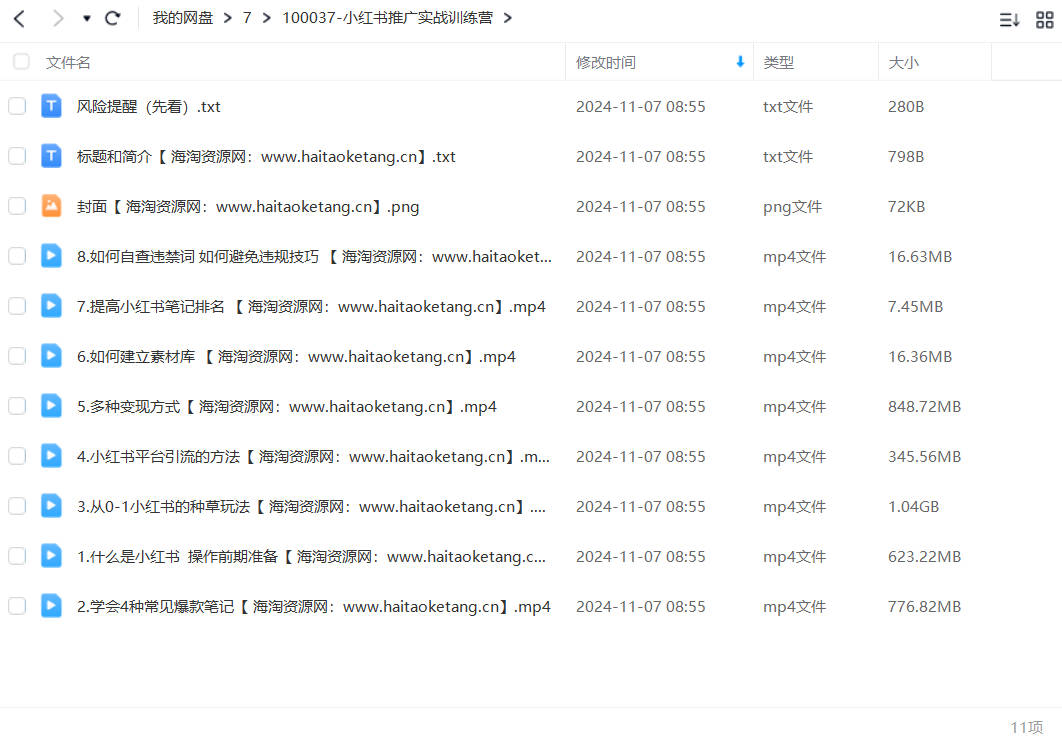Select file name 4.小红书平台引流的方法
The height and width of the screenshot is (747, 1062).
(x=313, y=457)
